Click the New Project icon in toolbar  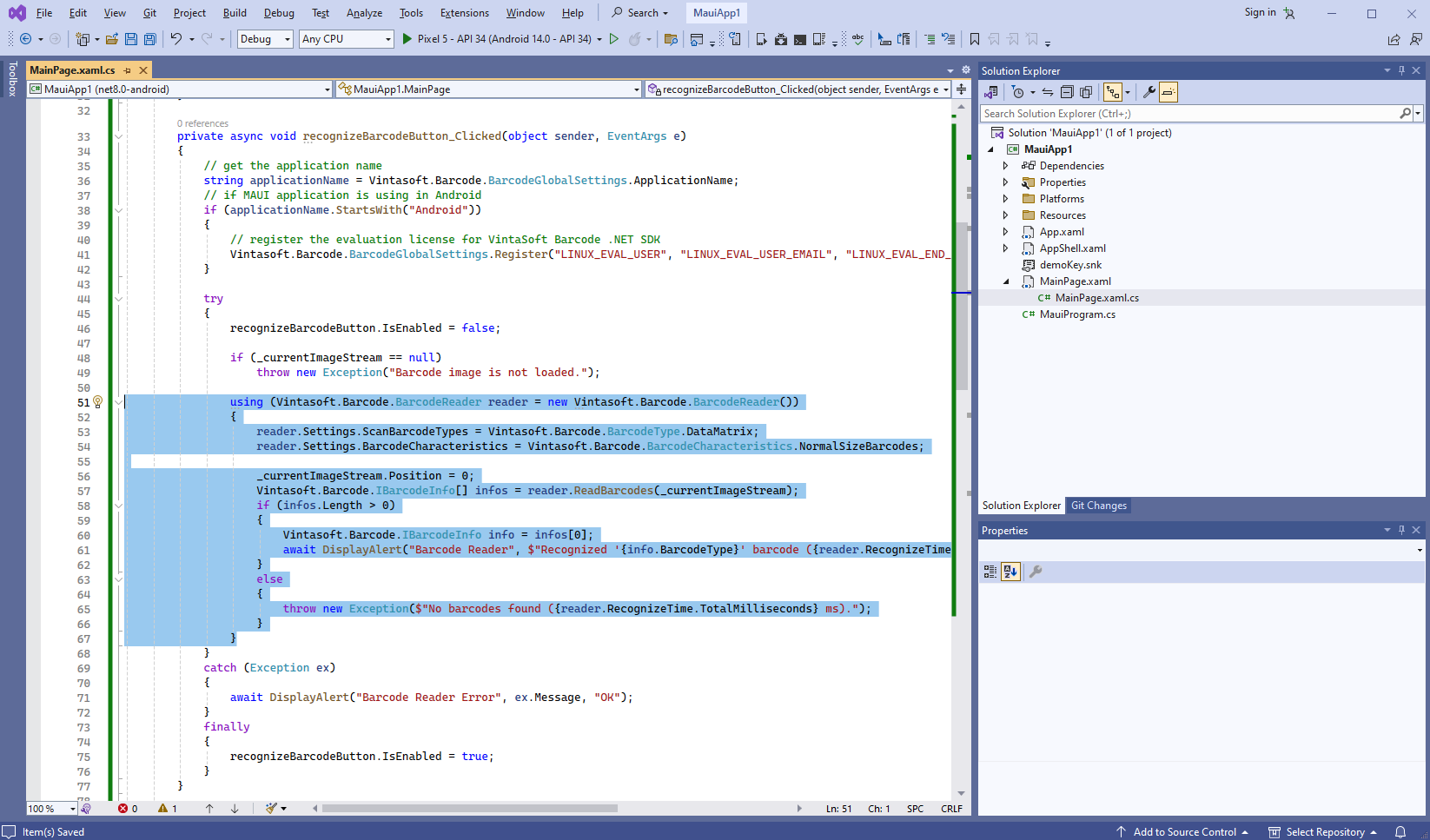tap(83, 39)
